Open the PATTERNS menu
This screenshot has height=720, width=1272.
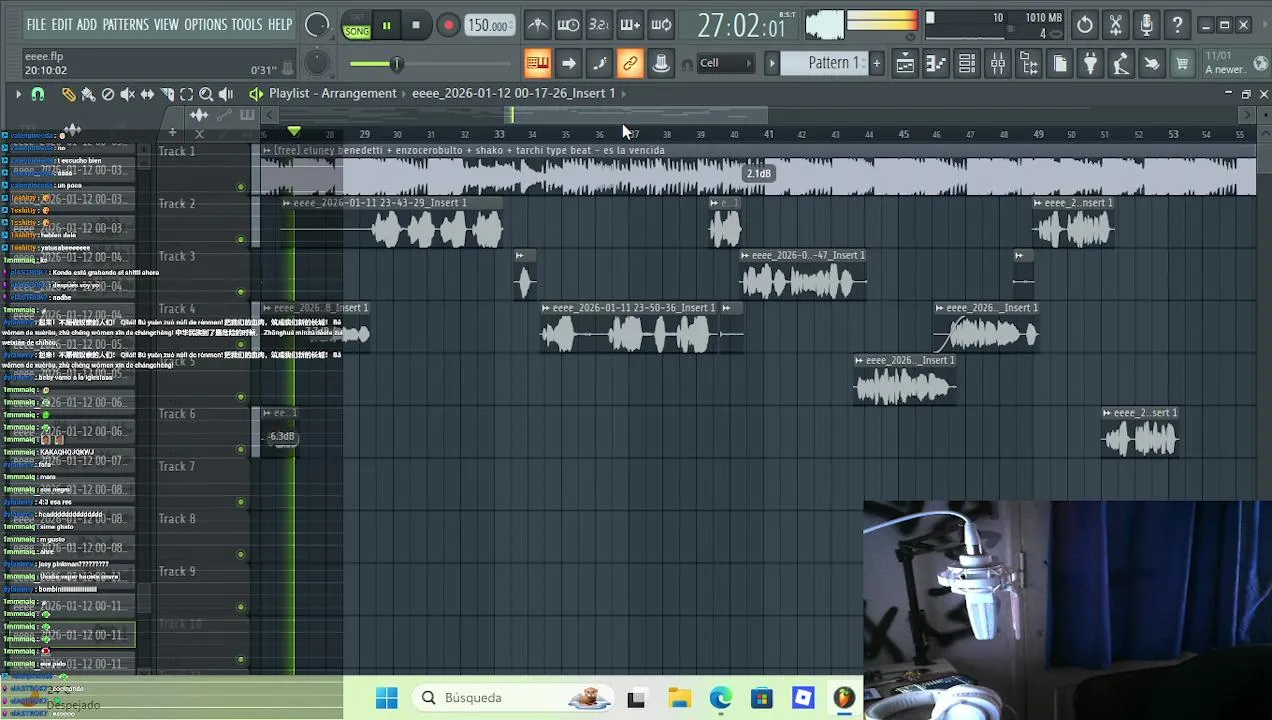pos(125,25)
